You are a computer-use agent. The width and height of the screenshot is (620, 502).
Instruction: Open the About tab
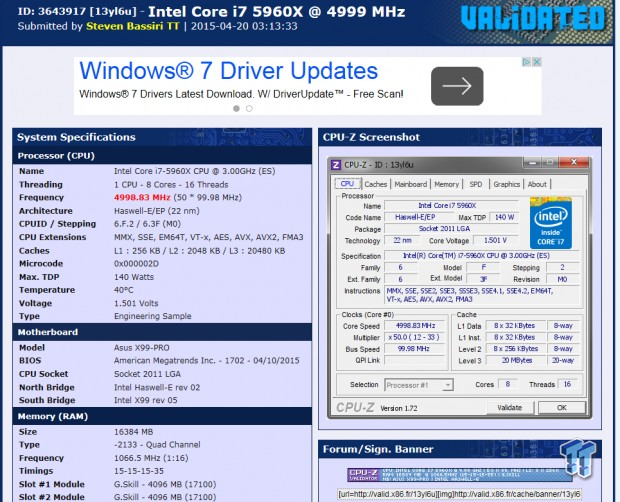[537, 184]
